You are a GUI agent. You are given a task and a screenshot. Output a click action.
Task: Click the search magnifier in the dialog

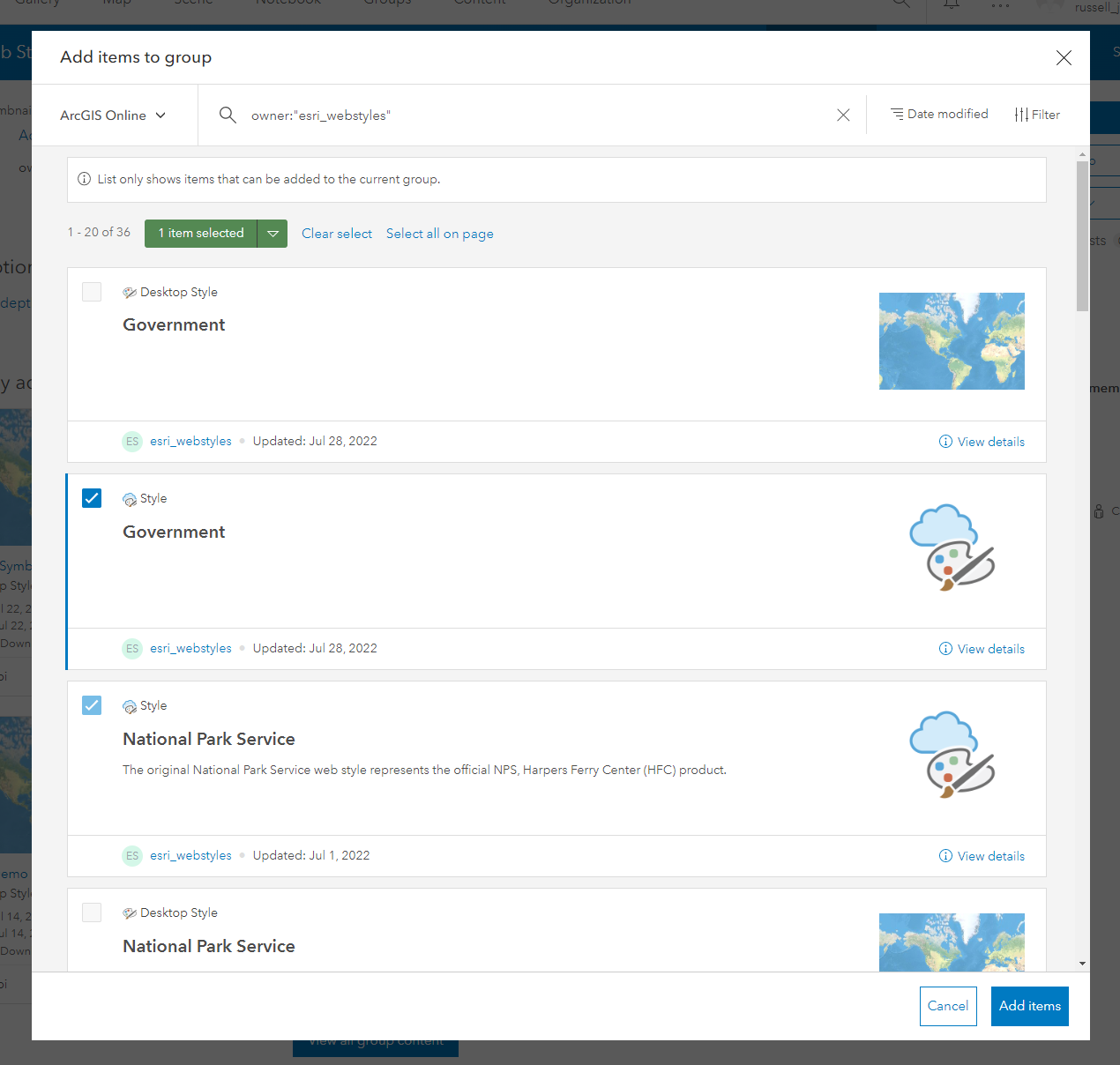[228, 115]
